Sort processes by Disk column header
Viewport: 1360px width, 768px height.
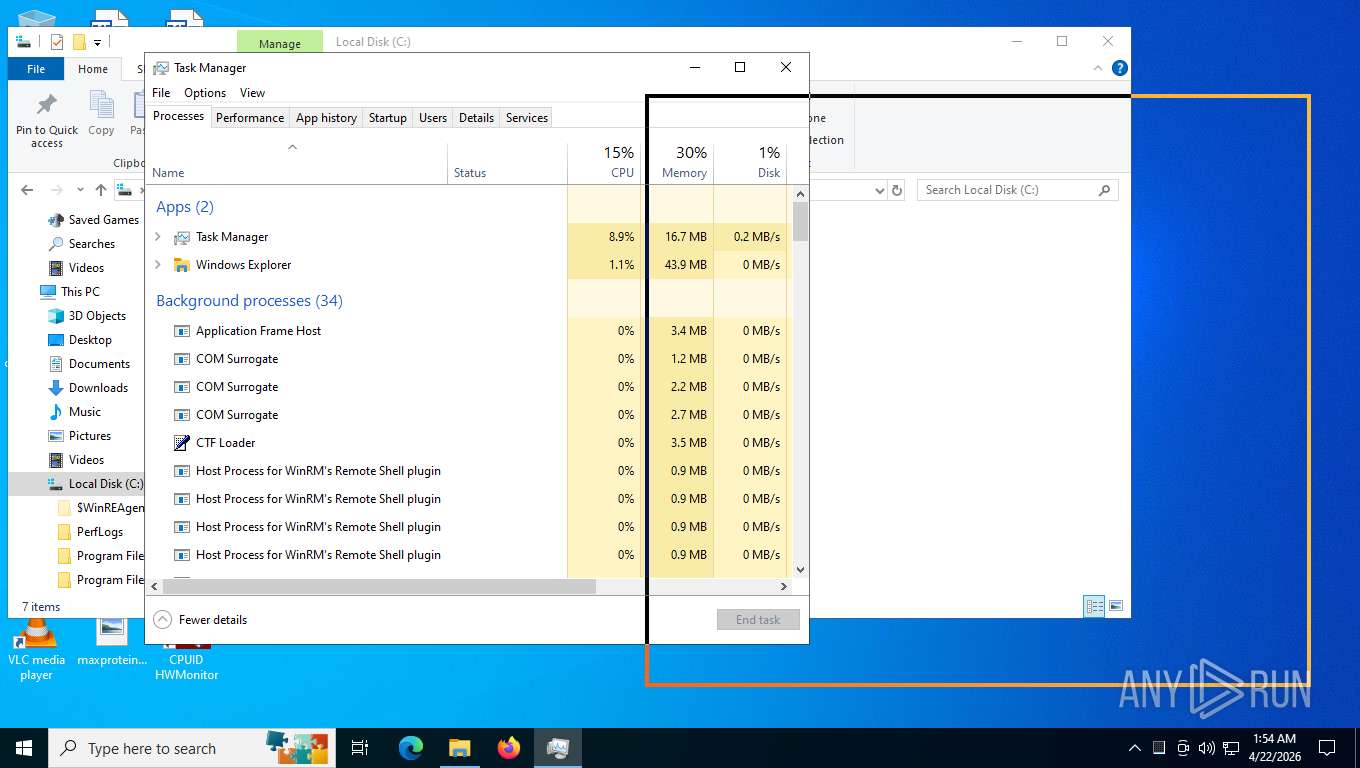[x=750, y=163]
